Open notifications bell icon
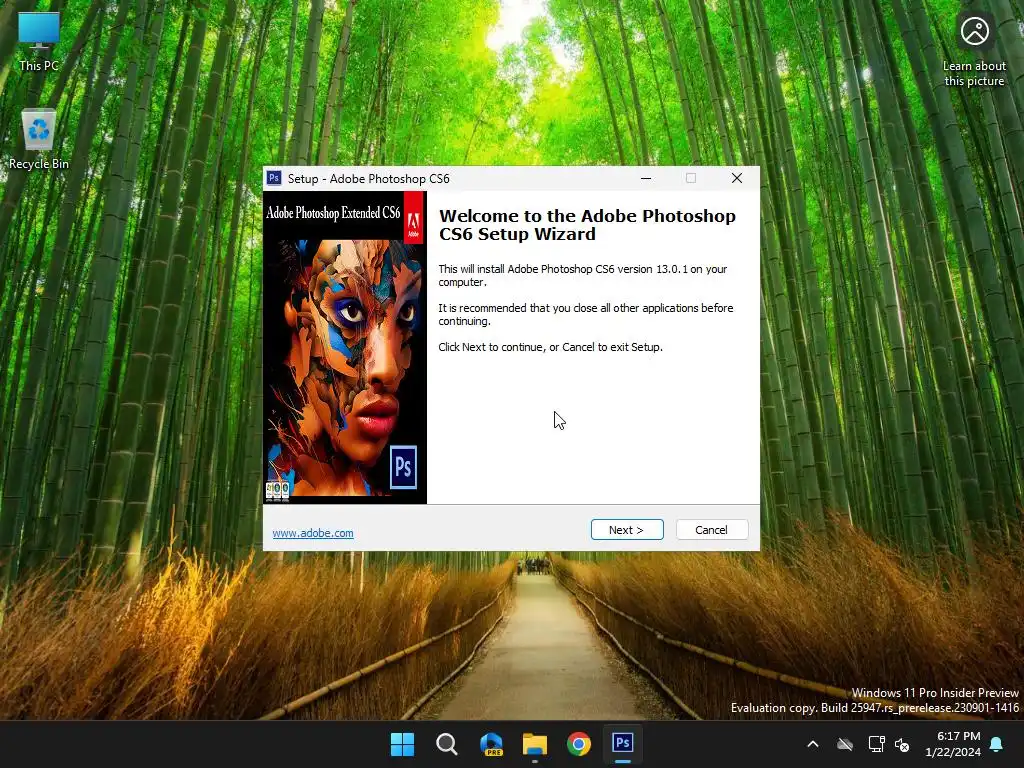Viewport: 1024px width, 768px height. [997, 744]
